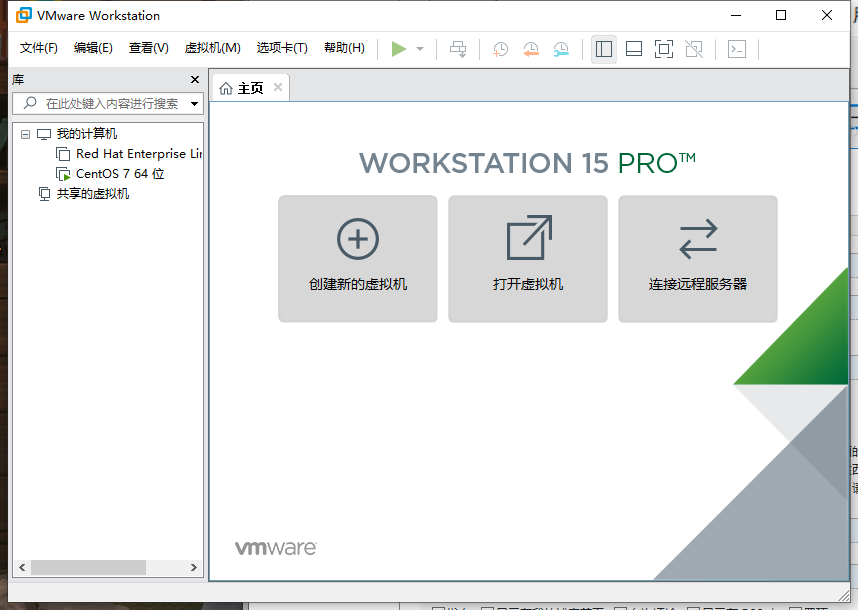Select the CentOS 7 64 位 VM
The width and height of the screenshot is (858, 610).
(120, 174)
